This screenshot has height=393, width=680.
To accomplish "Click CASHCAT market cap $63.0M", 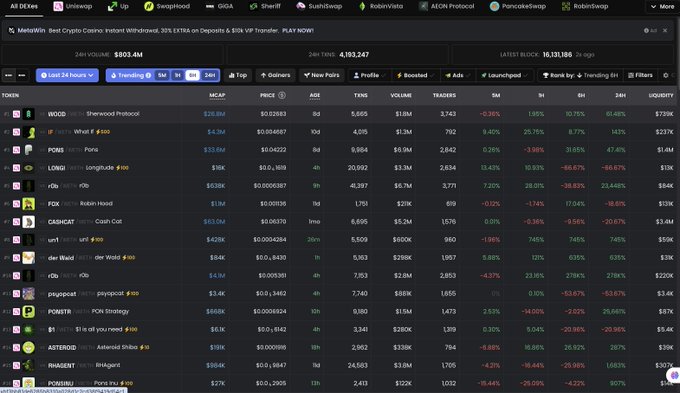I will click(x=214, y=222).
